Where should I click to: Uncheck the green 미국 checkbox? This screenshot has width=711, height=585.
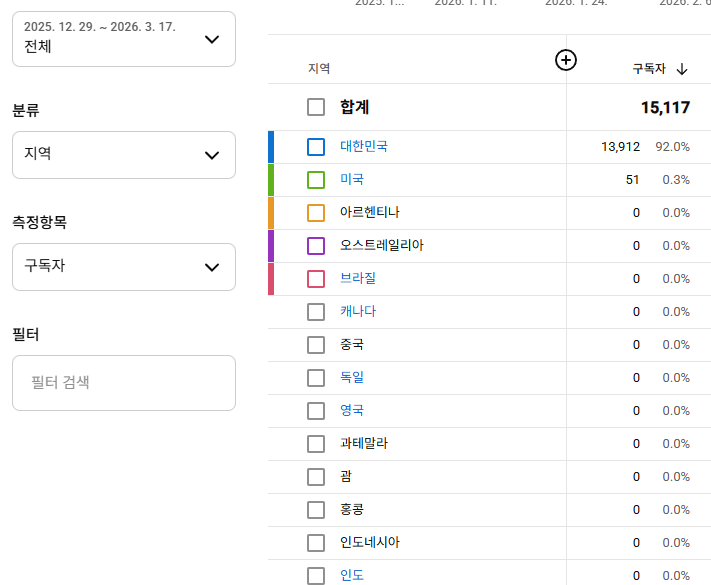(316, 180)
